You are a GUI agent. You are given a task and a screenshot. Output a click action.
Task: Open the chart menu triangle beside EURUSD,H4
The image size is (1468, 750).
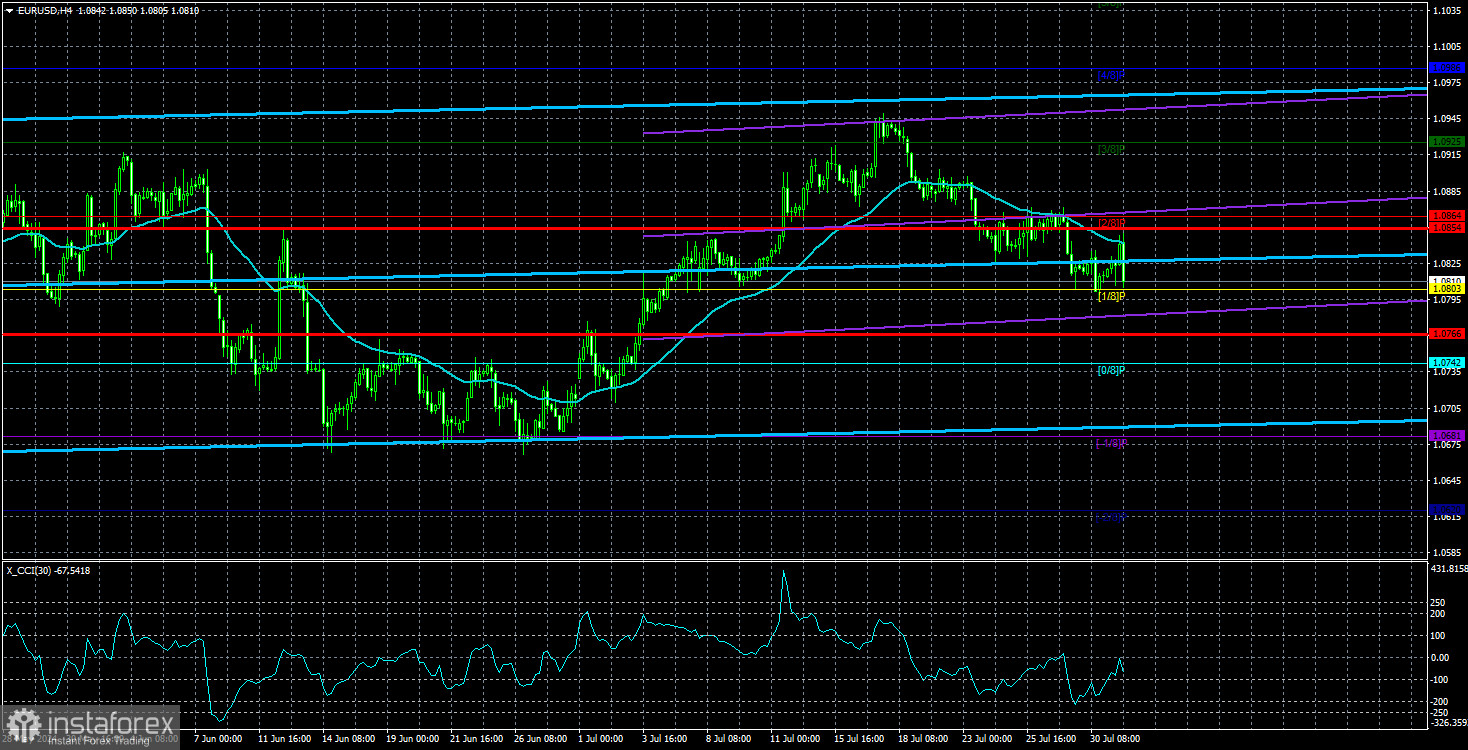8,9
